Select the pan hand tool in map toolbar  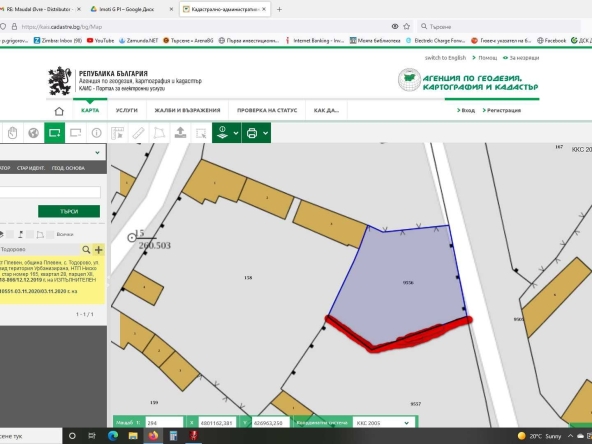tap(12, 133)
